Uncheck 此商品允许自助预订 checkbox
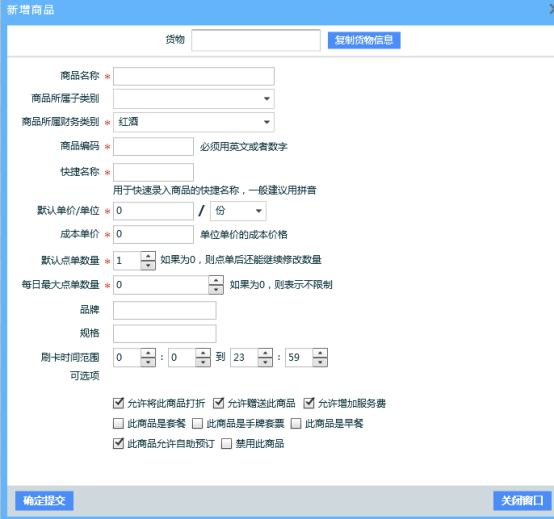Image resolution: width=554 pixels, height=519 pixels. tap(118, 443)
